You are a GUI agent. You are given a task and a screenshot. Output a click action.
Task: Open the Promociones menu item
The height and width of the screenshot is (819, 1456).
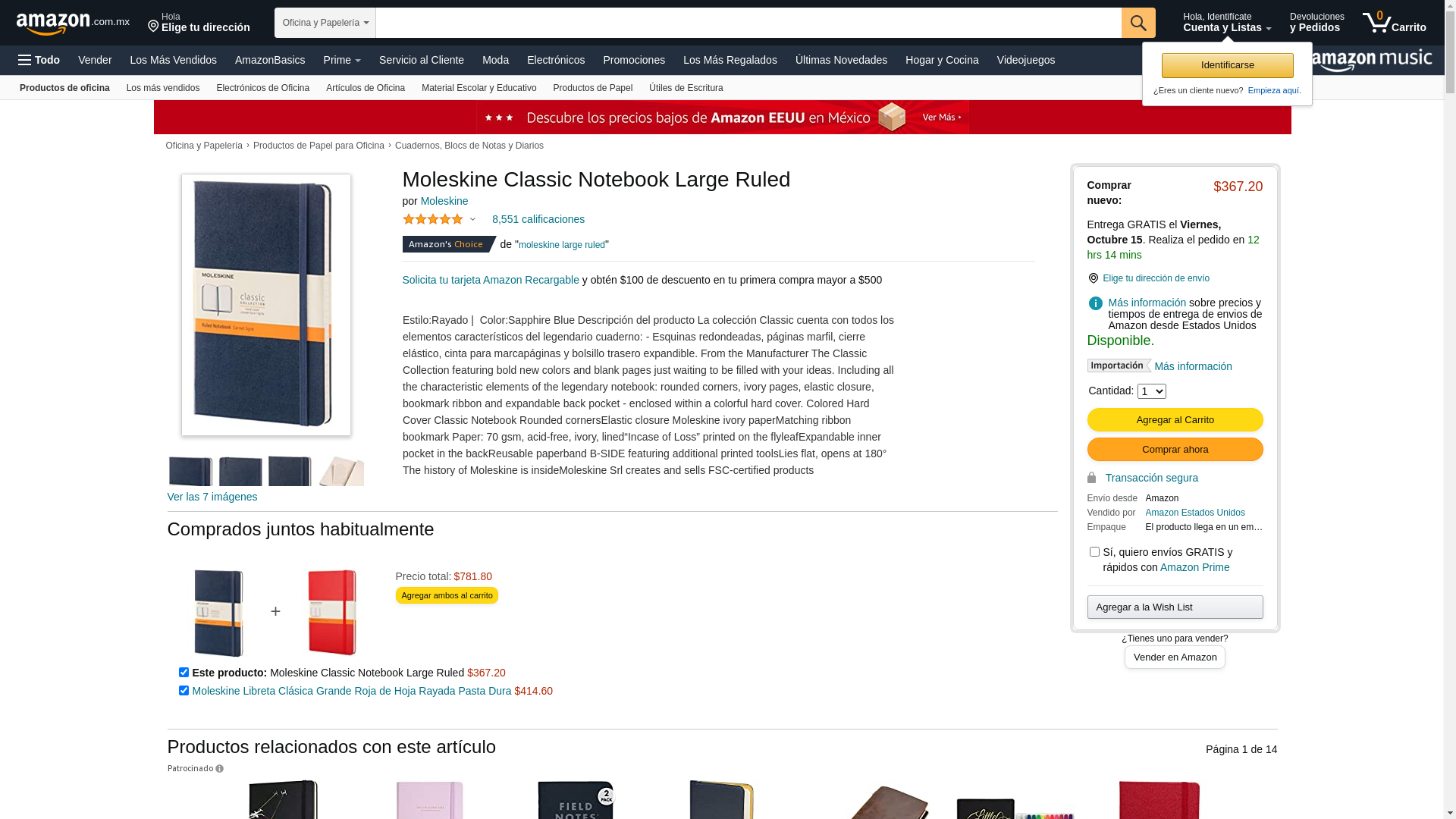pyautogui.click(x=634, y=60)
